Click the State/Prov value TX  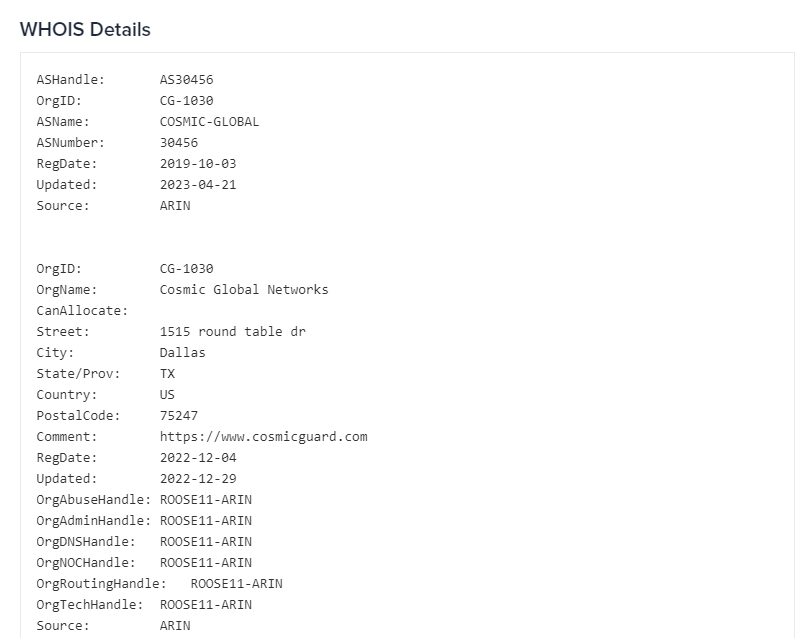pyautogui.click(x=167, y=374)
